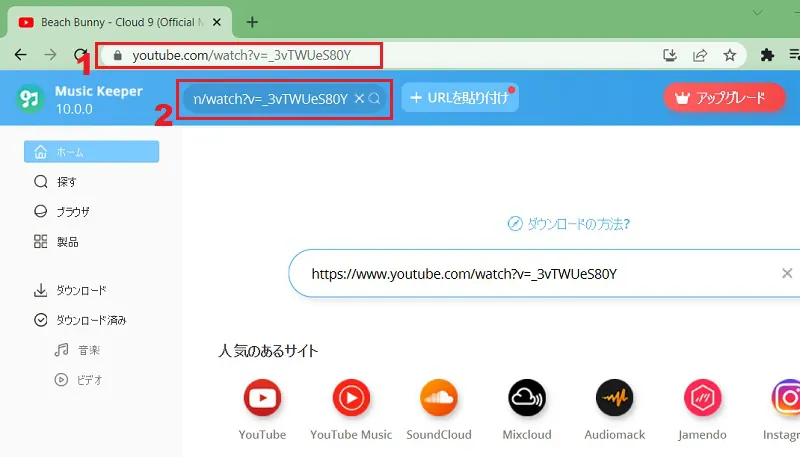The image size is (800, 457).
Task: Select the Beach Bunny - Cloud 9 tab
Action: [x=119, y=22]
